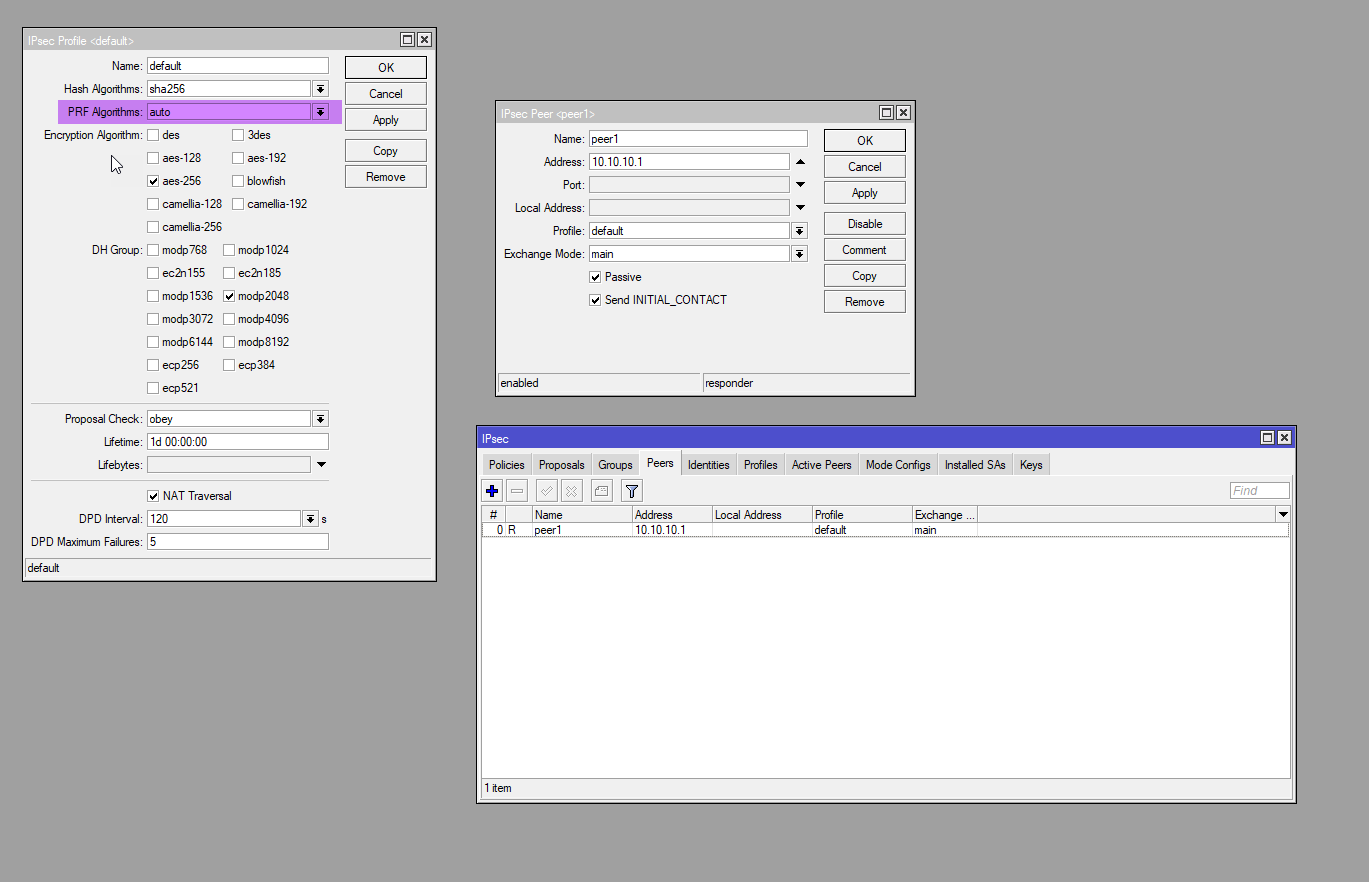The height and width of the screenshot is (882, 1369).
Task: Open the Hash Algorithms dropdown
Action: coord(320,89)
